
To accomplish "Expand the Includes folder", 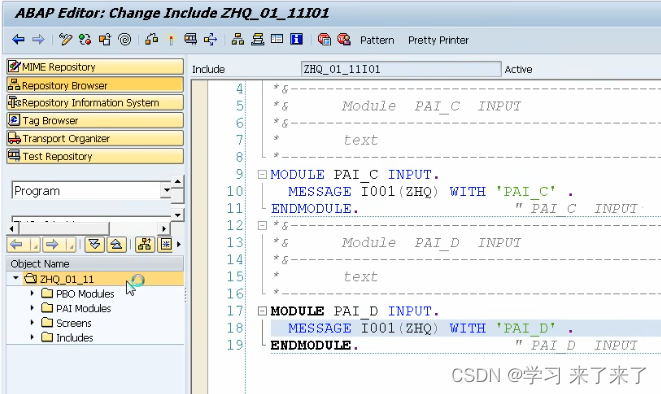I will 32,338.
